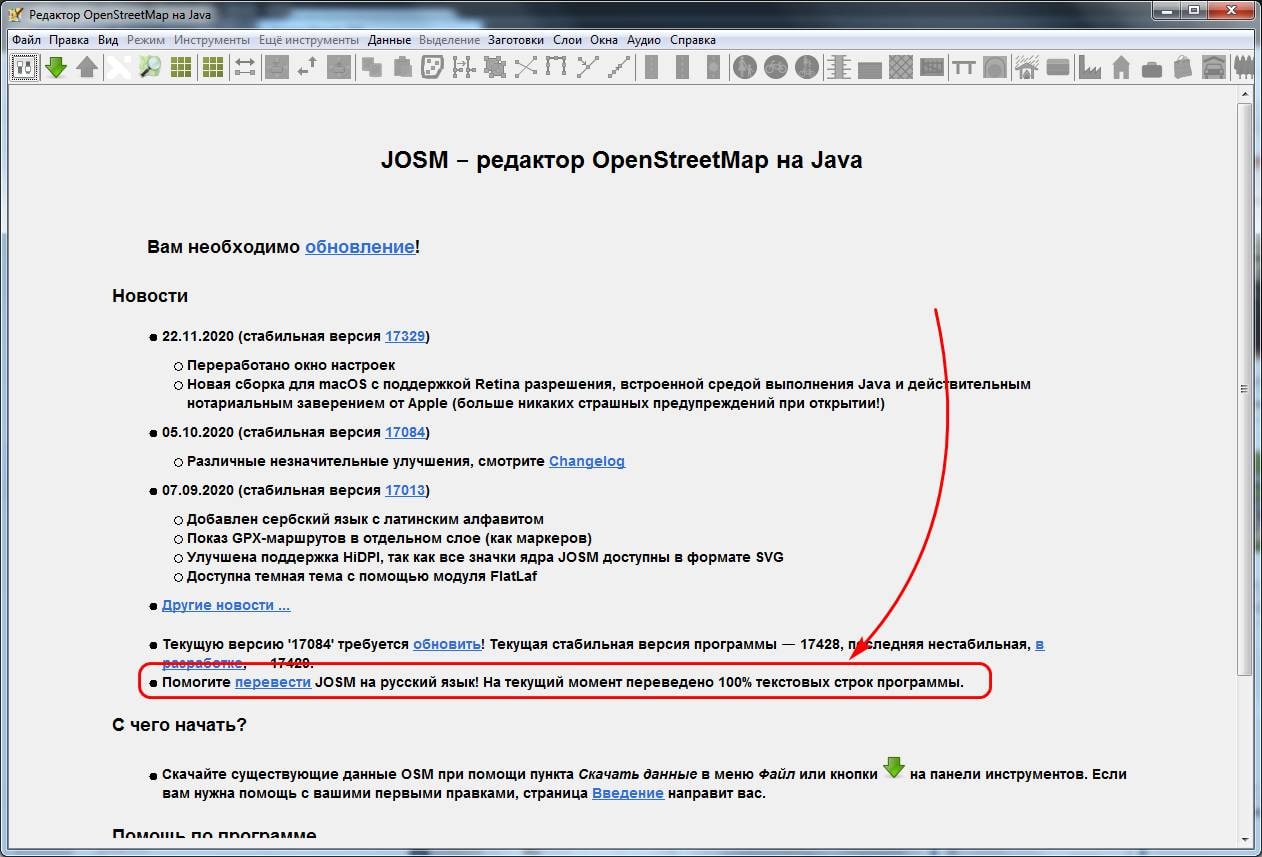Screen dimensions: 1262x857
Task: Open the Аудио menu
Action: pos(644,40)
